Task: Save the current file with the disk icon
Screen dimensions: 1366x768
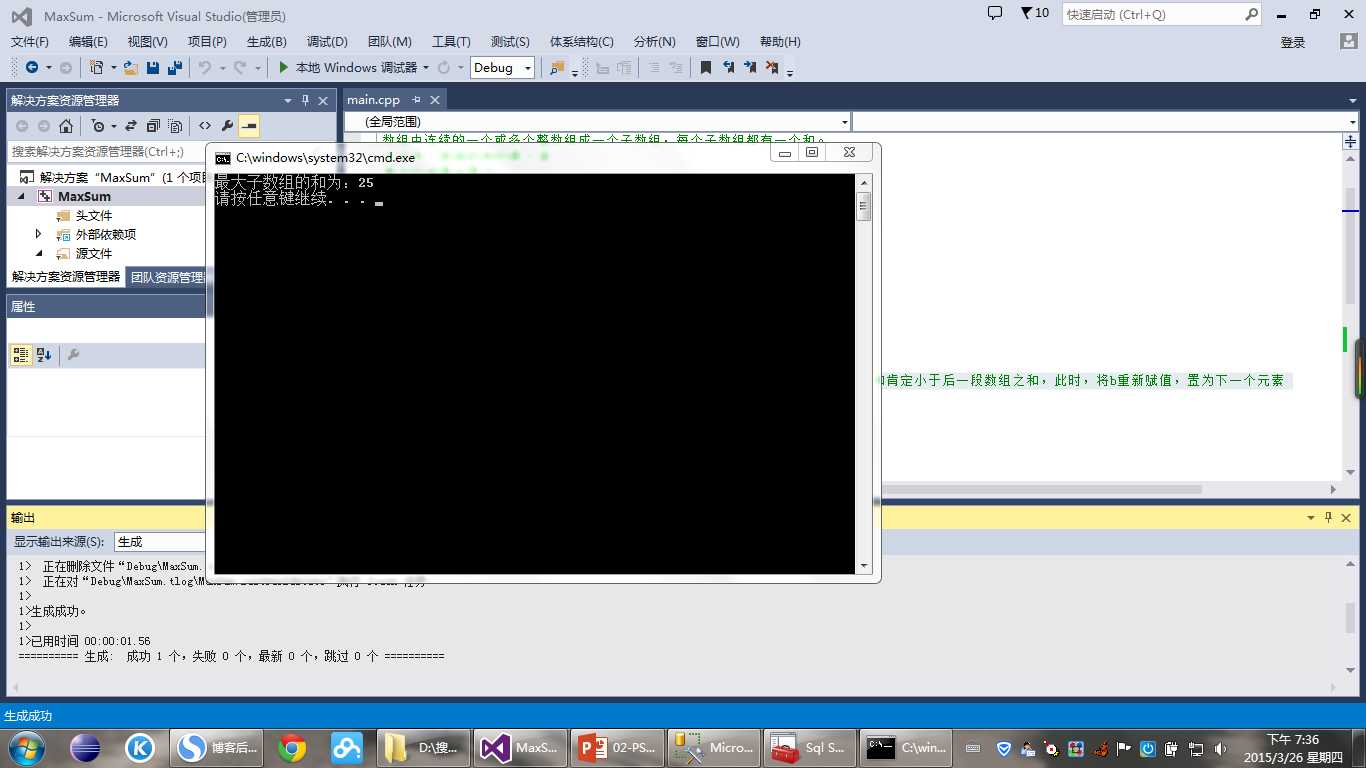Action: coord(153,68)
